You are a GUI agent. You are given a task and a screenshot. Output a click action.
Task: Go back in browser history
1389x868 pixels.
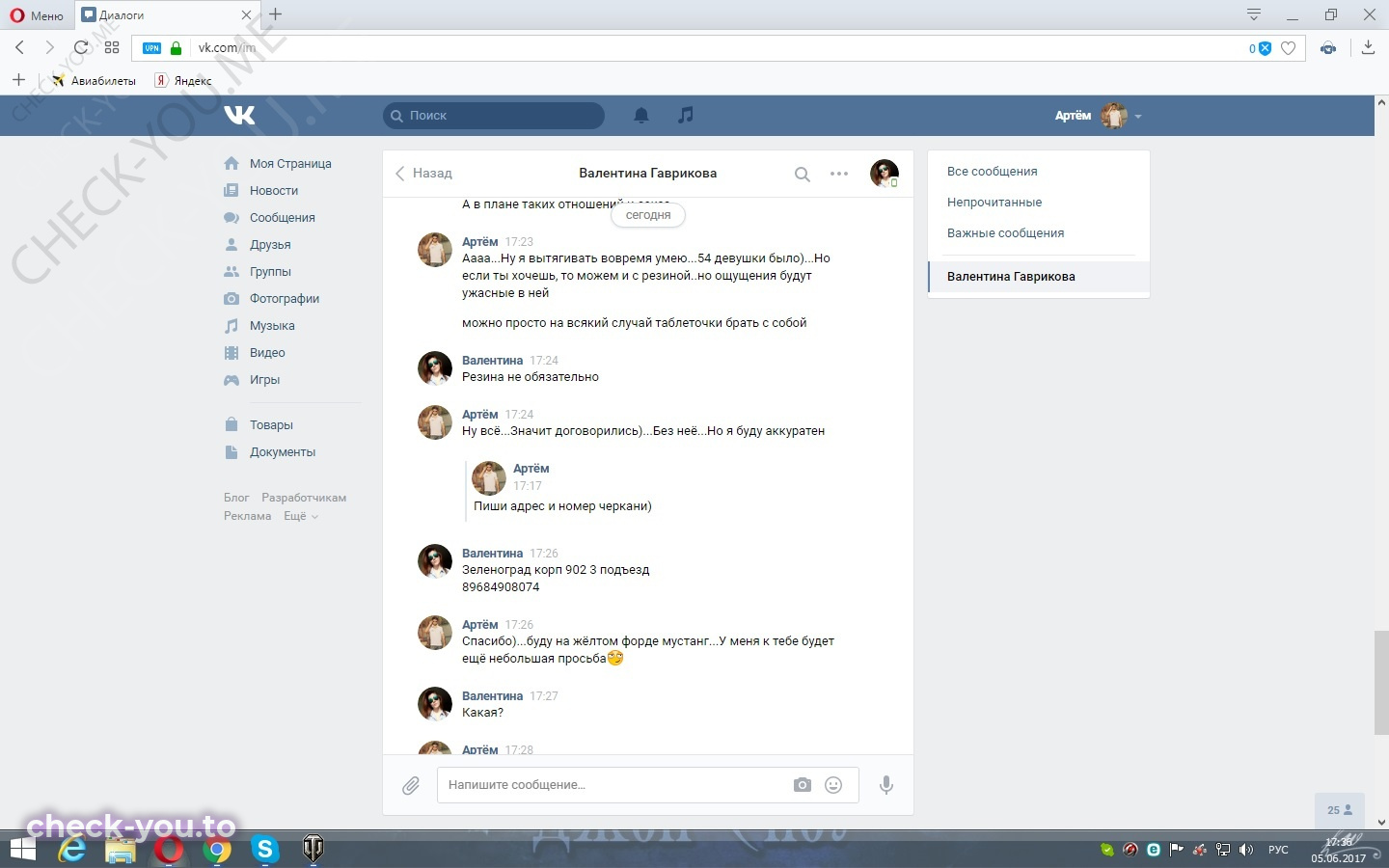coord(19,47)
